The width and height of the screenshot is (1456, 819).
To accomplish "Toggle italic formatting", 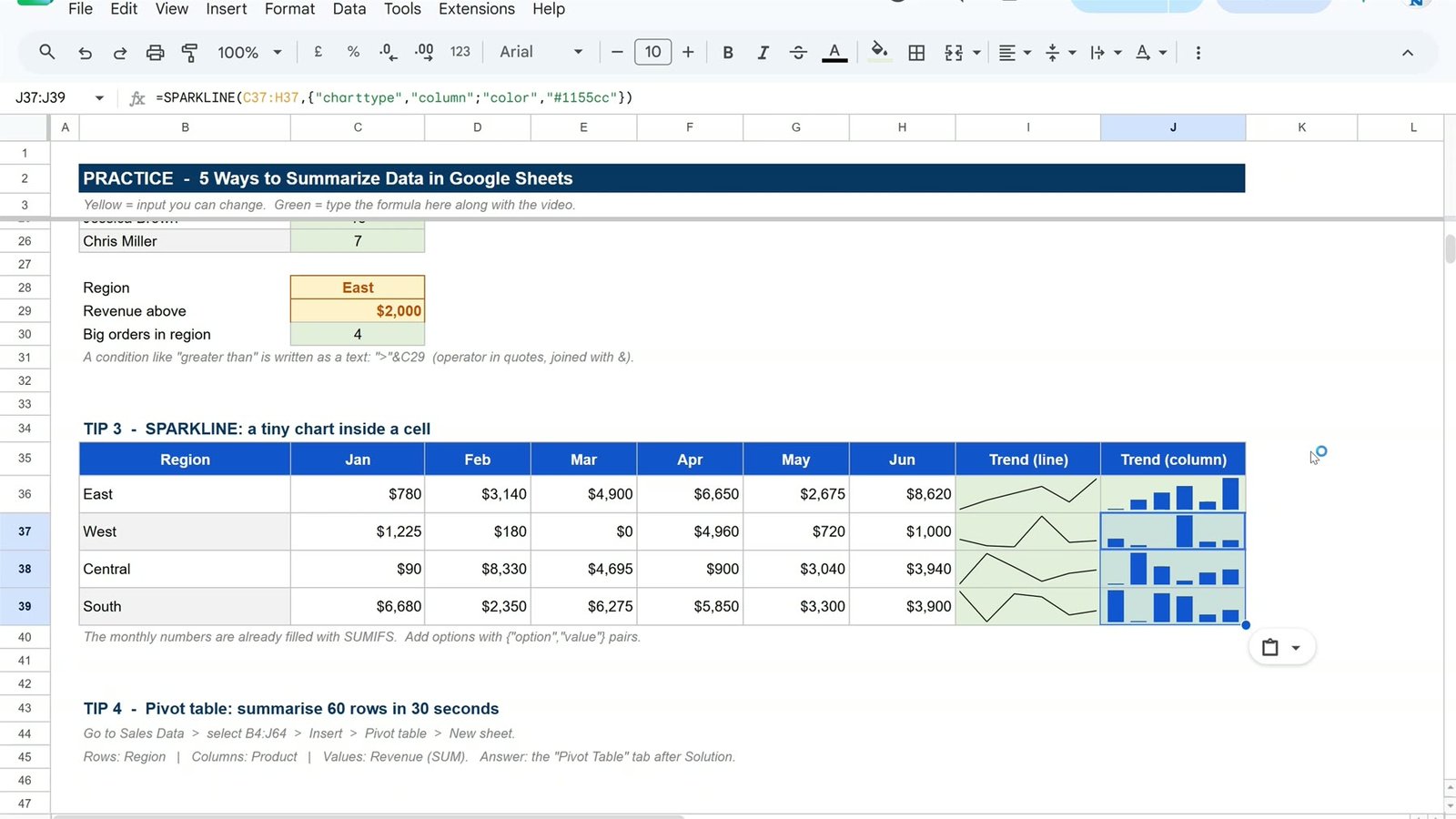I will click(763, 53).
